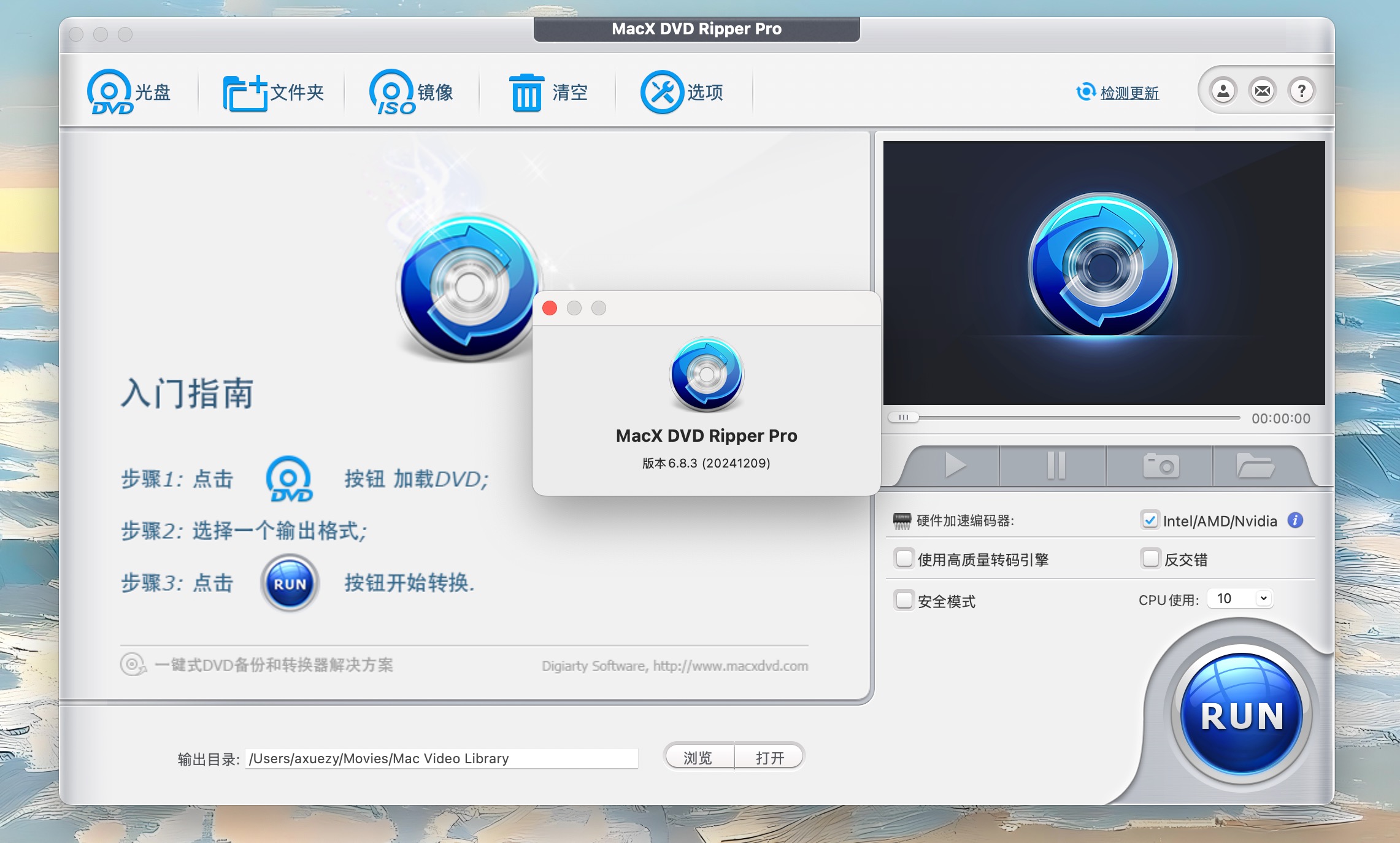Play the preview video
The image size is (1400, 843).
[955, 465]
